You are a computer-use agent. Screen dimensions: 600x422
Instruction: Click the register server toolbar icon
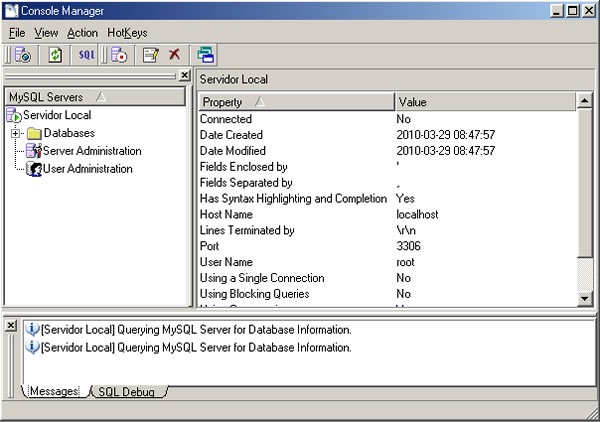pyautogui.click(x=23, y=55)
